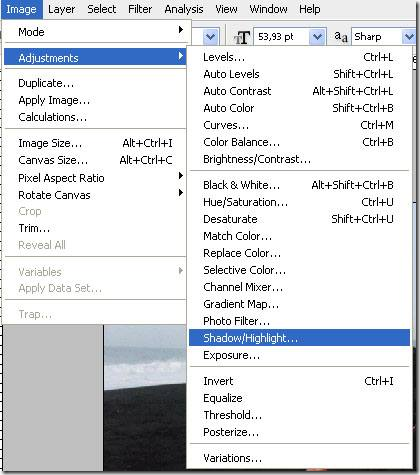Viewport: 420px width, 475px height.
Task: Open font size dropdown arrow
Action: pyautogui.click(x=317, y=37)
